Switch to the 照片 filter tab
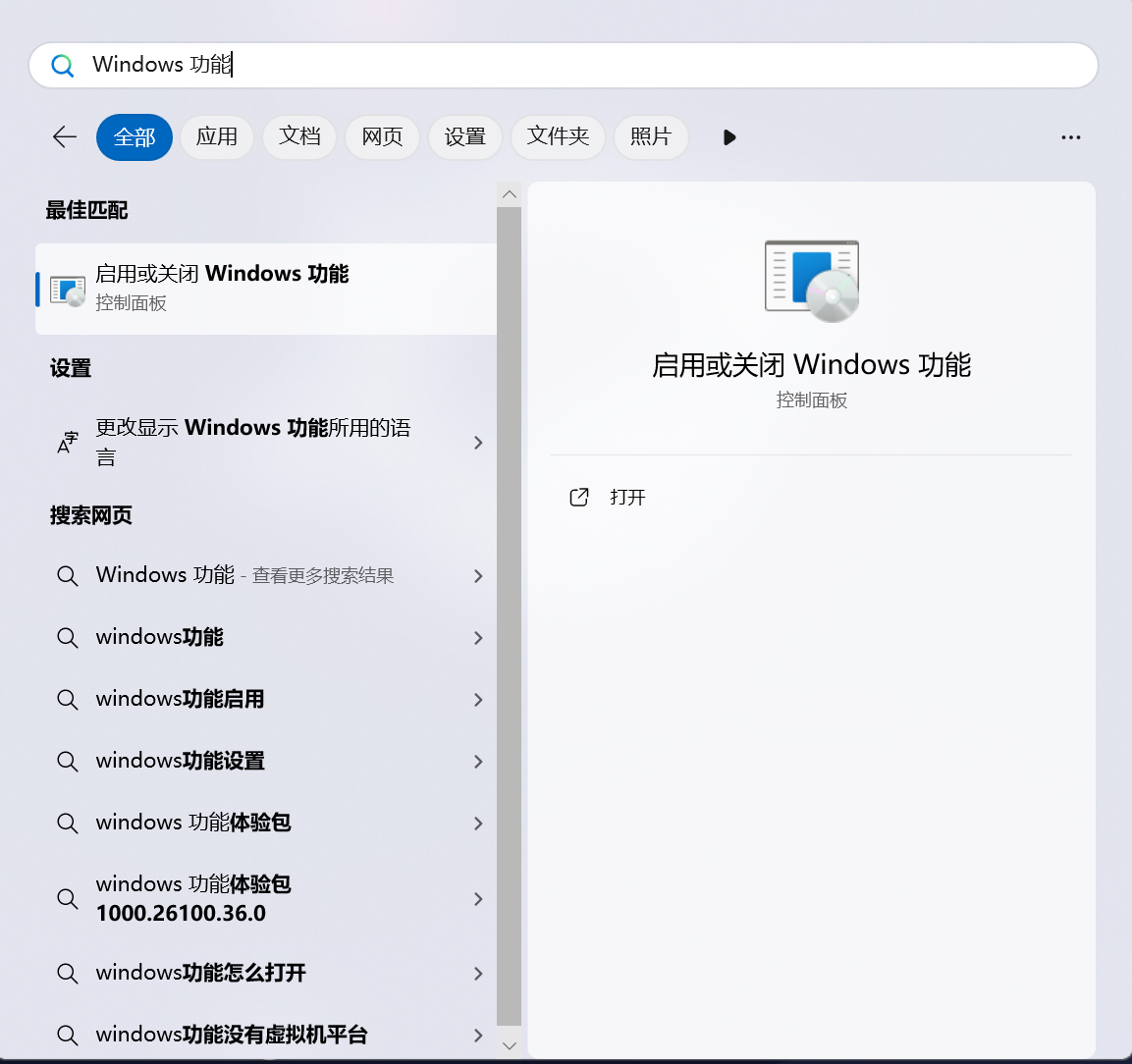This screenshot has width=1132, height=1064. point(651,136)
